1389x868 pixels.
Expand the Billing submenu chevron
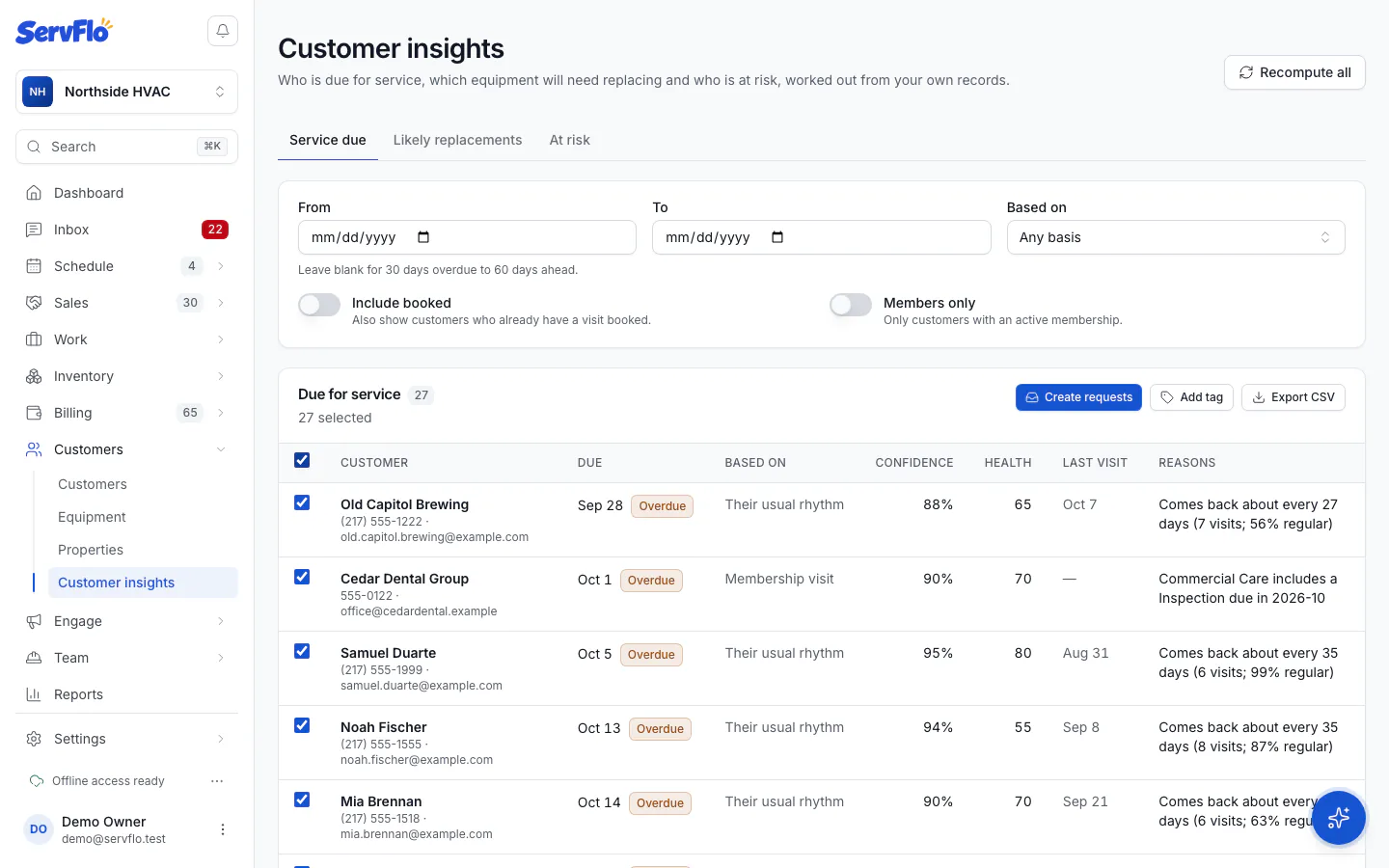coord(221,413)
